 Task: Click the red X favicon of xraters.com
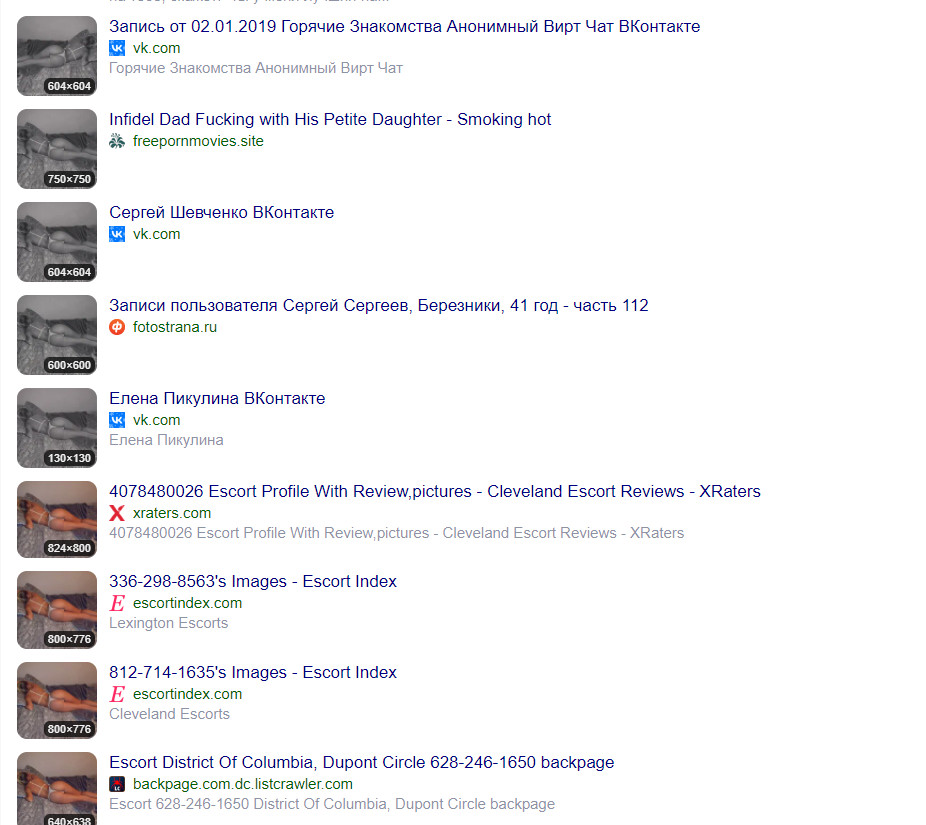[x=117, y=513]
